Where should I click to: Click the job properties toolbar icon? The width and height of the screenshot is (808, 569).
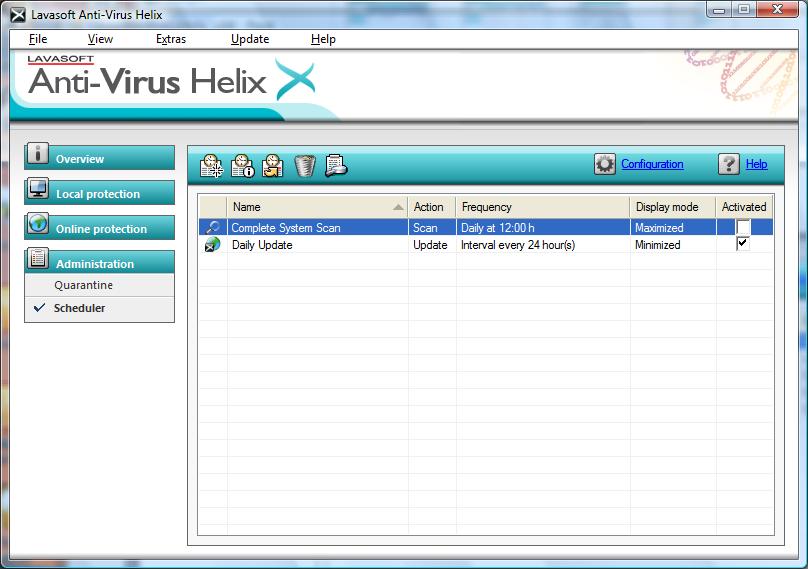click(x=242, y=166)
